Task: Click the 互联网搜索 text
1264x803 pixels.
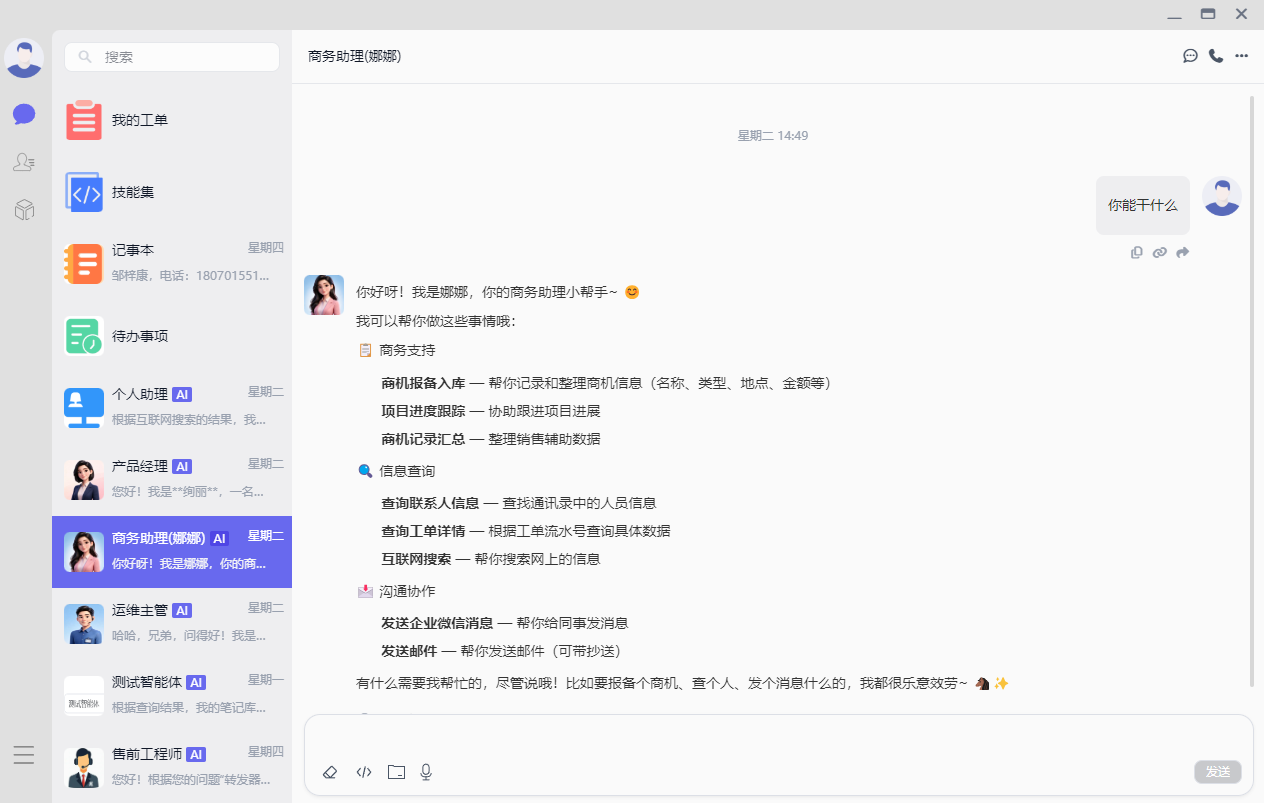Action: (x=416, y=559)
